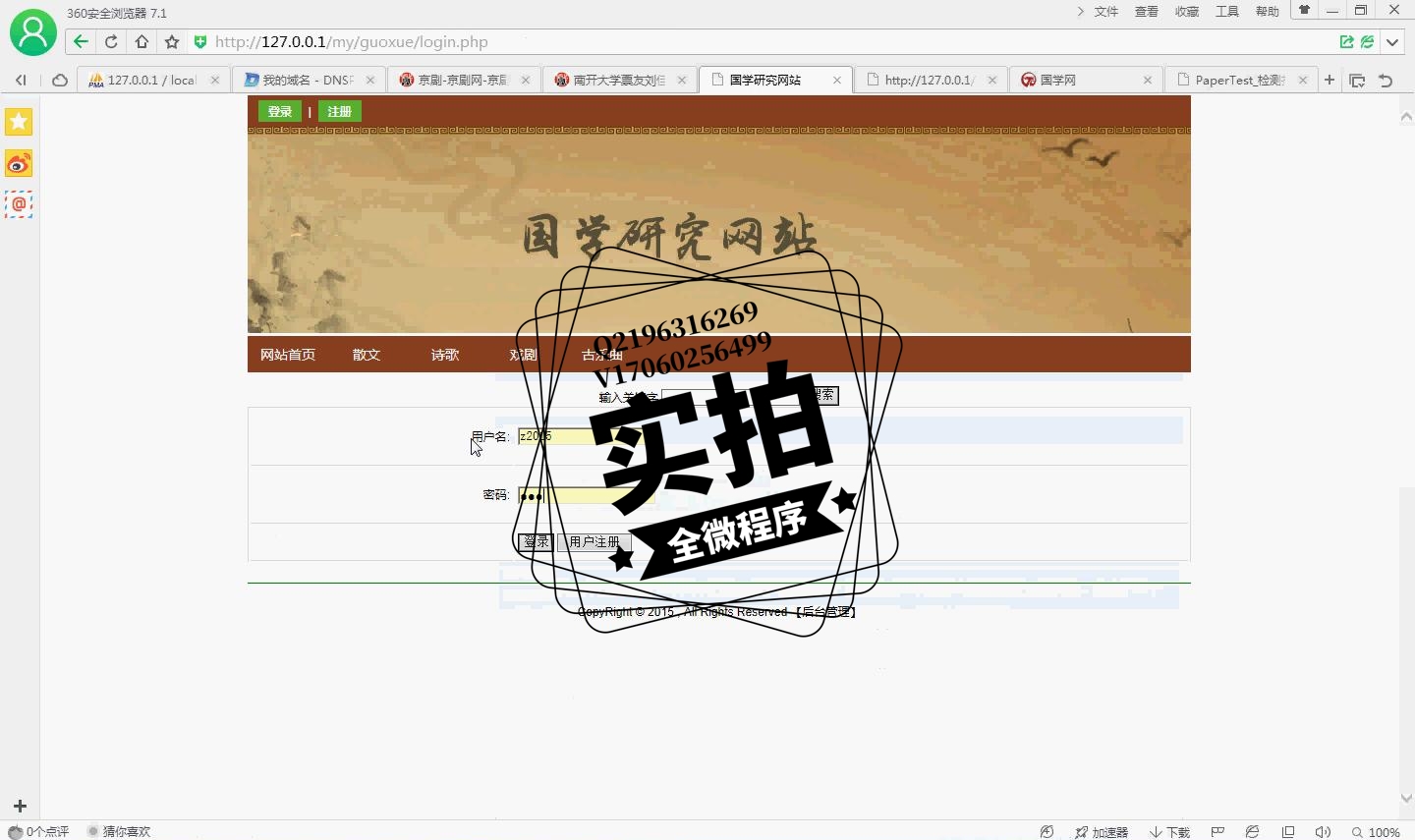Restore closed tab with undo icon
Screen dimensions: 1415x840
pos(1386,81)
